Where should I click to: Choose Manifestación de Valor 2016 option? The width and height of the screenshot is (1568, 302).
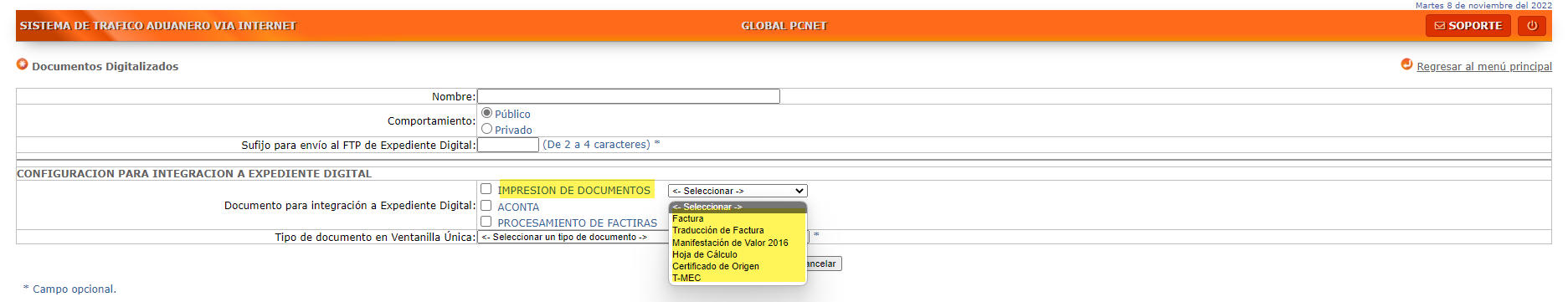(x=738, y=243)
